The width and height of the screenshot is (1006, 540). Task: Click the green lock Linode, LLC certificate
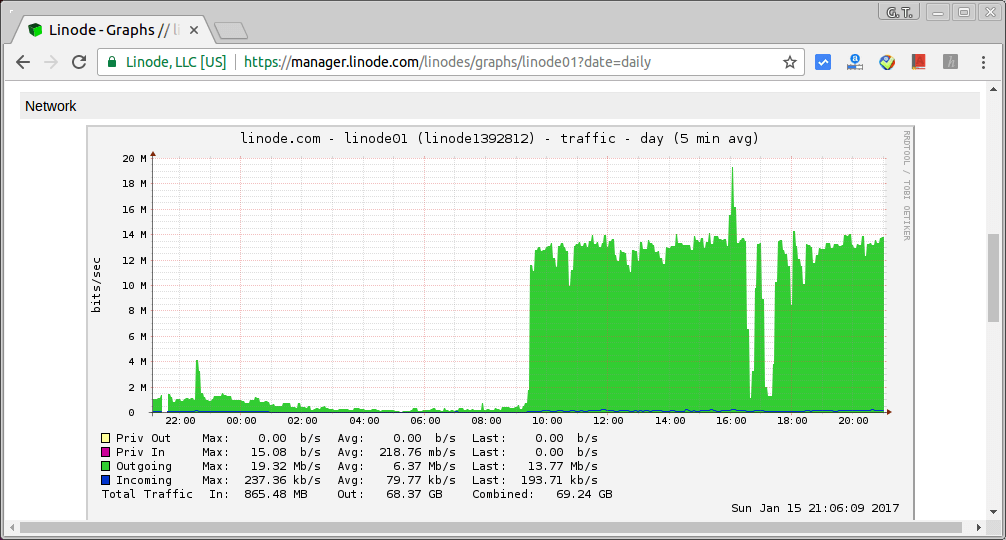(x=166, y=62)
